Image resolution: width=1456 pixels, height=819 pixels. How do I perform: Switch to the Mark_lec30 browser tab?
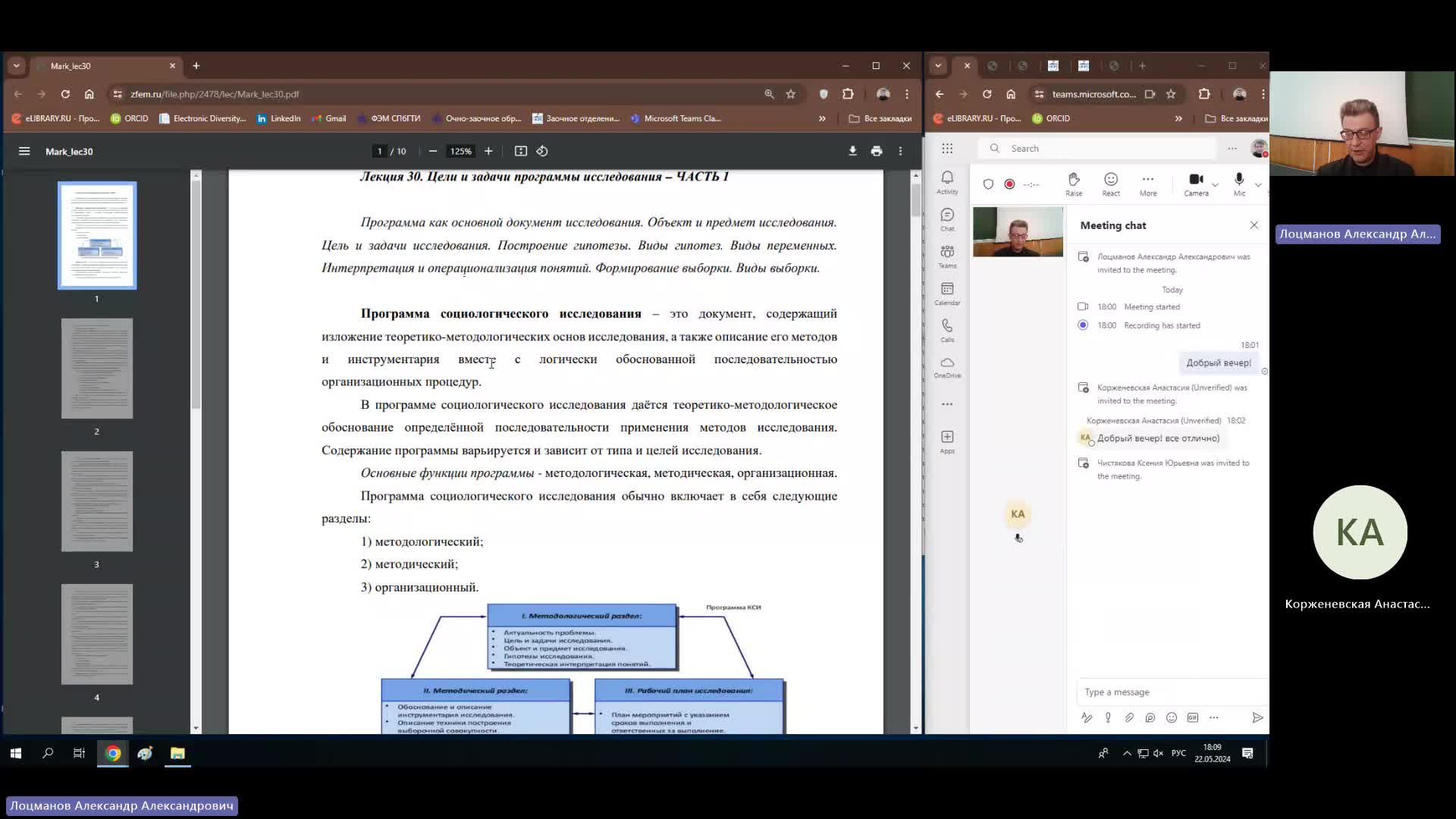pyautogui.click(x=106, y=66)
